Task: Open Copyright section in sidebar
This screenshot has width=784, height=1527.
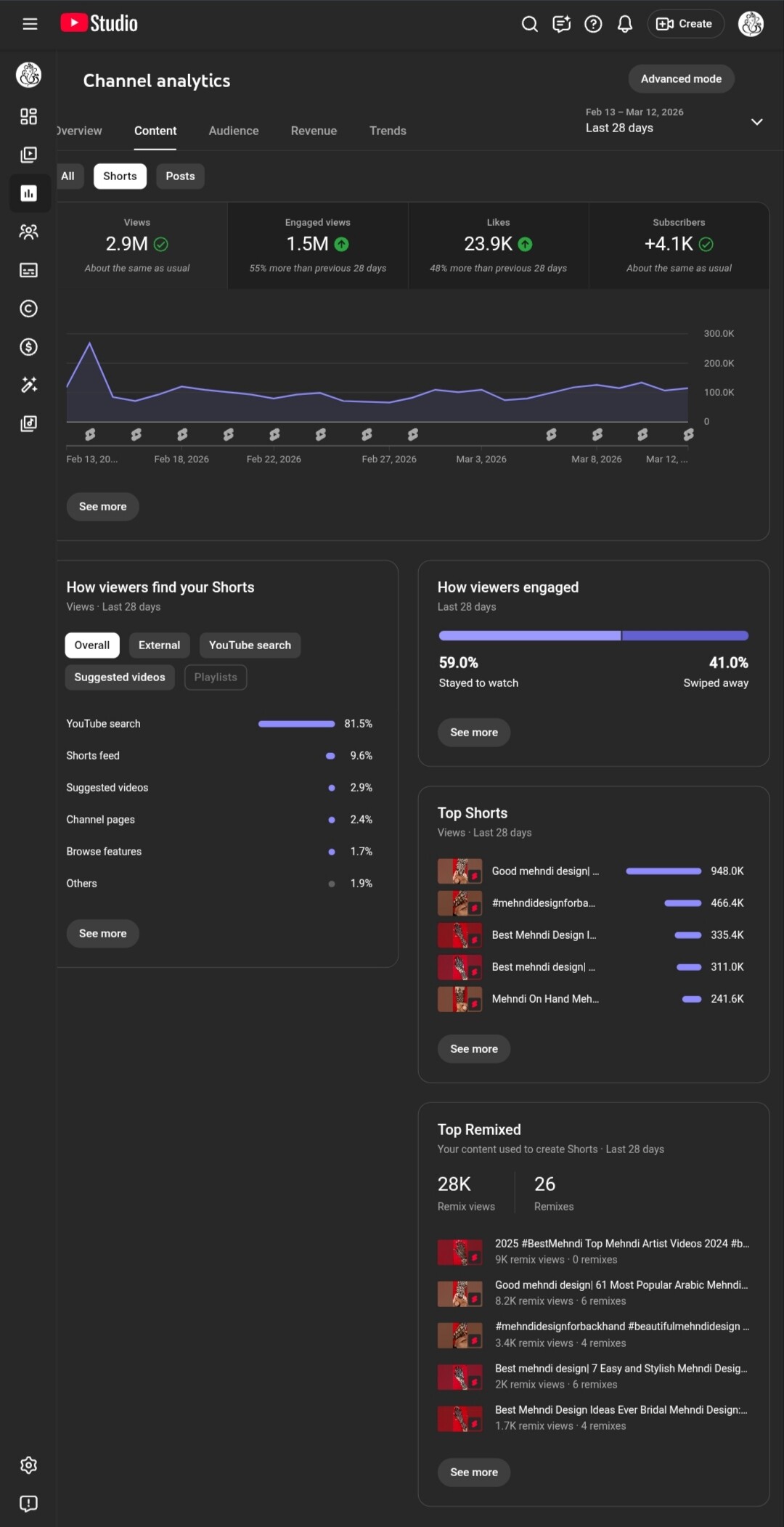Action: point(28,309)
